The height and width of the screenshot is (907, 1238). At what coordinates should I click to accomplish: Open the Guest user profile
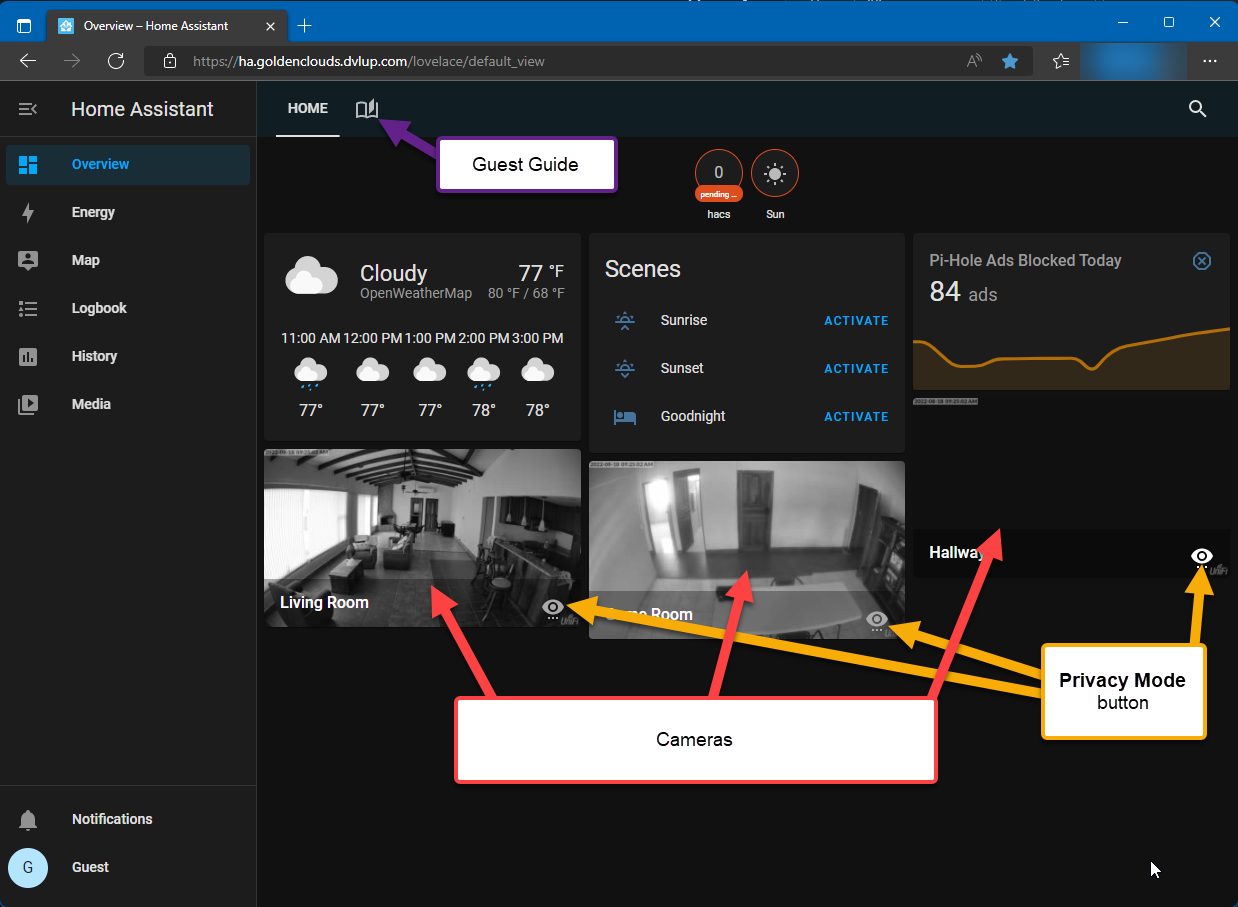[x=90, y=867]
